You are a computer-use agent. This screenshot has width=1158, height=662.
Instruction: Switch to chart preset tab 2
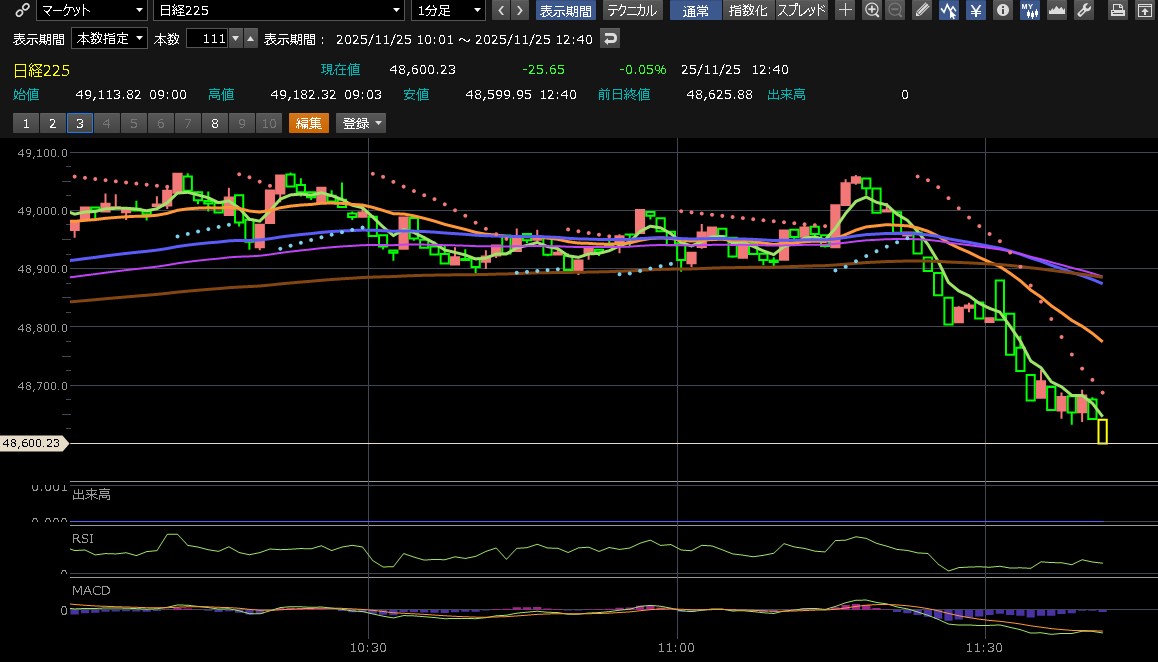(x=52, y=123)
